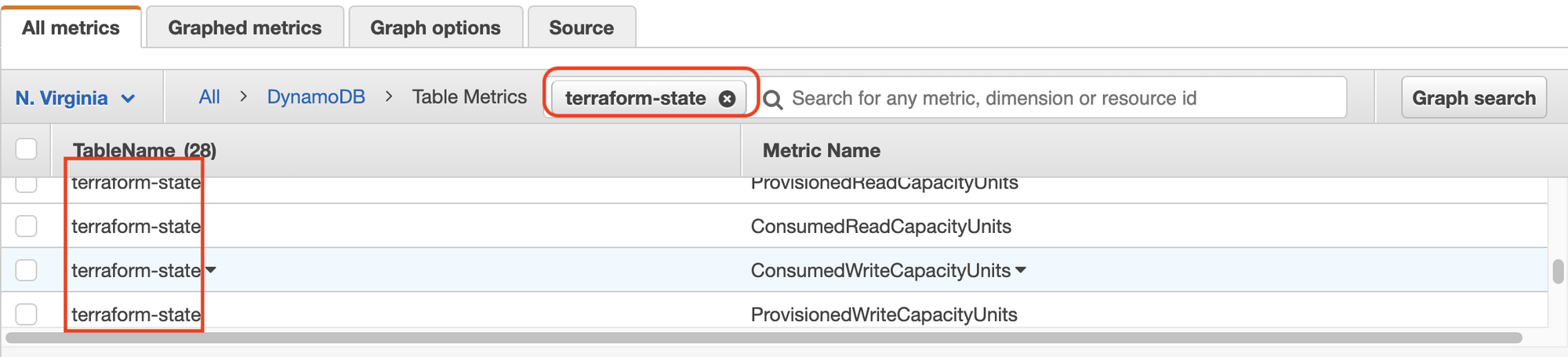1568x357 pixels.
Task: Click terraform-state in ConsumedReadCapacityUnits row
Action: (136, 226)
